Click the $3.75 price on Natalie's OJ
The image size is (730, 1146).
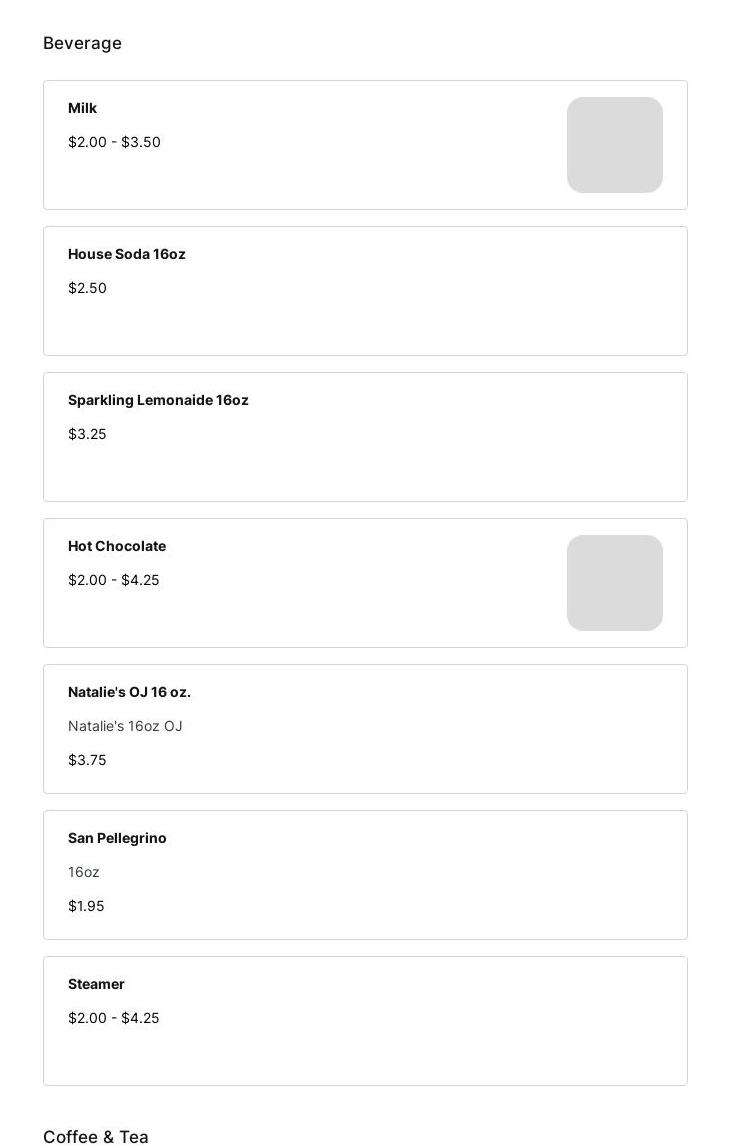coord(87,760)
